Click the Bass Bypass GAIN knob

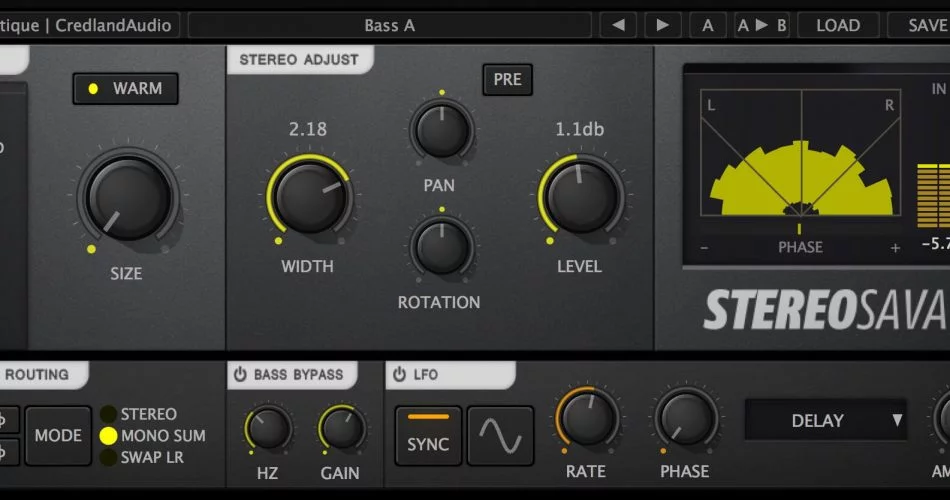(341, 429)
